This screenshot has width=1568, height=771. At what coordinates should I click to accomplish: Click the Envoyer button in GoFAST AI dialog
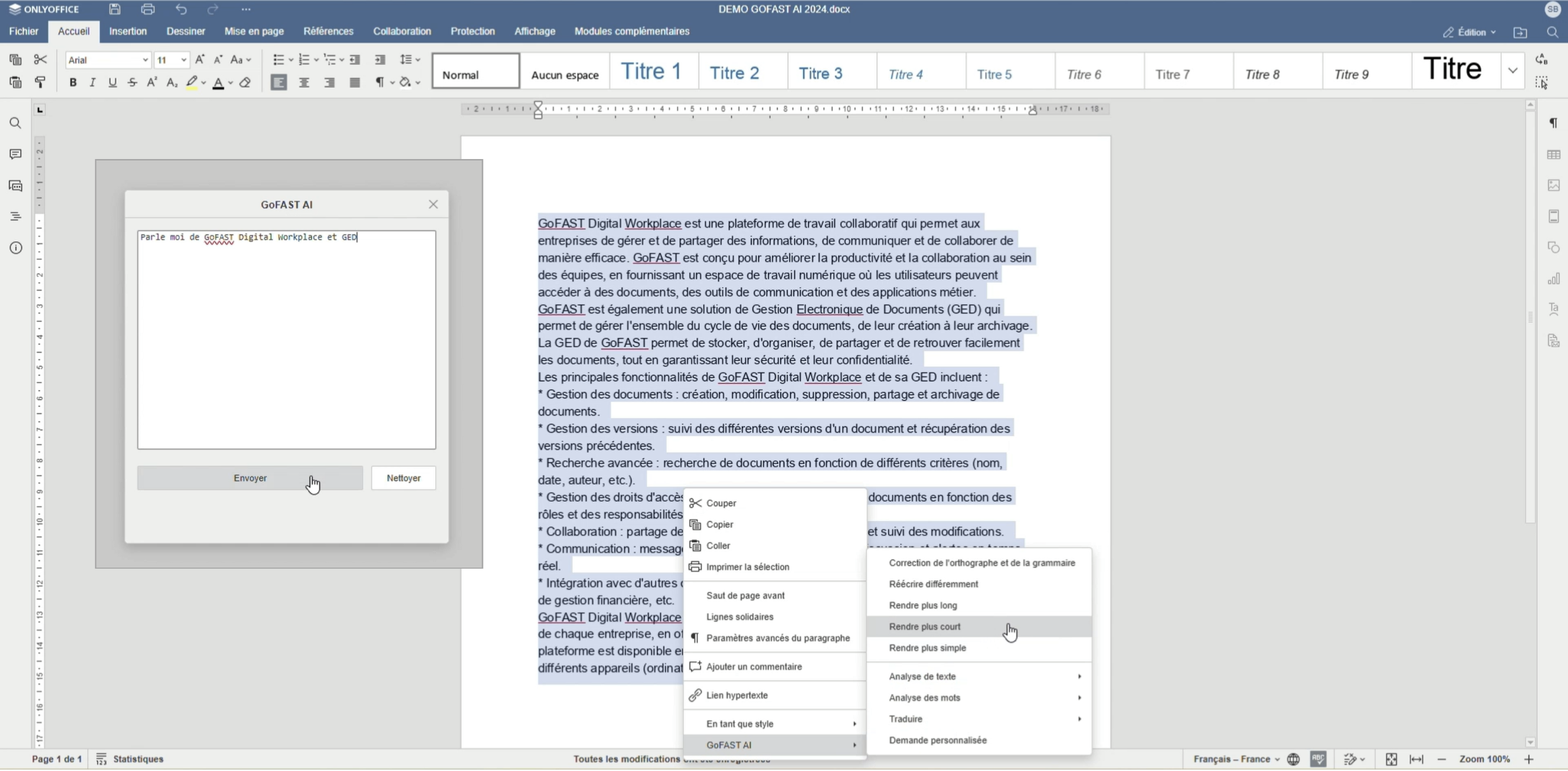point(249,478)
